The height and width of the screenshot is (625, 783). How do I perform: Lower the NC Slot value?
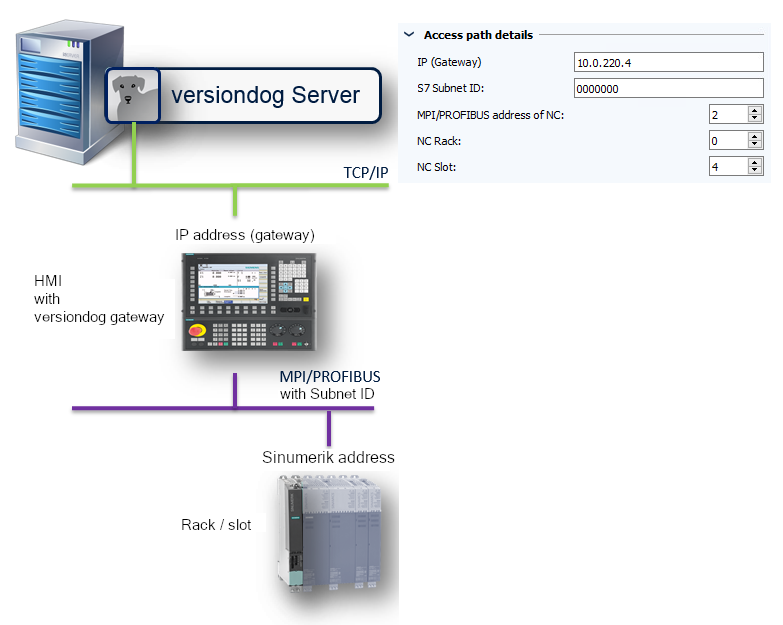pyautogui.click(x=755, y=171)
